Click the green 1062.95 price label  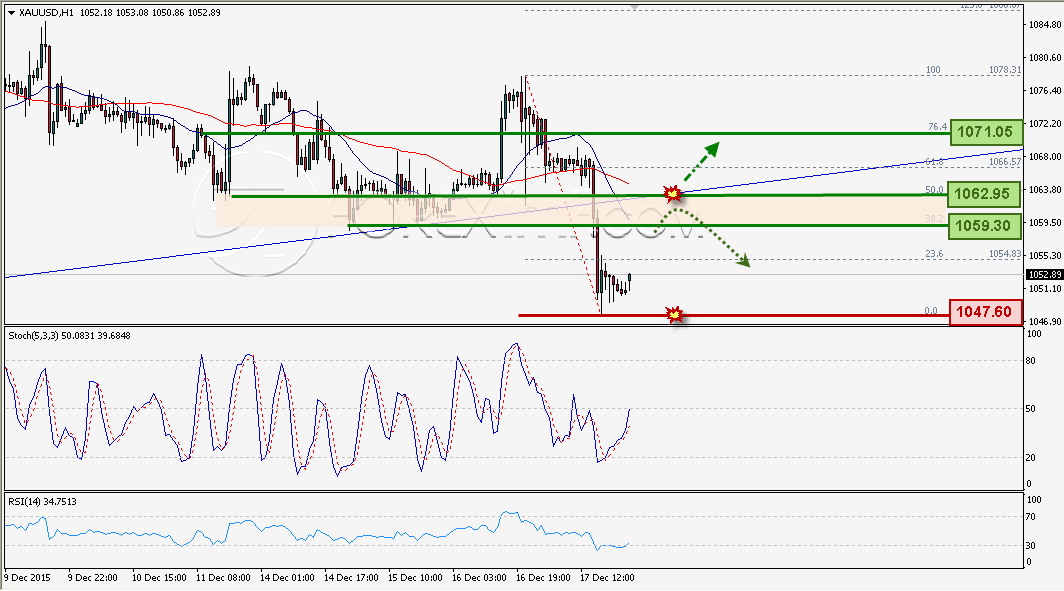tap(983, 193)
